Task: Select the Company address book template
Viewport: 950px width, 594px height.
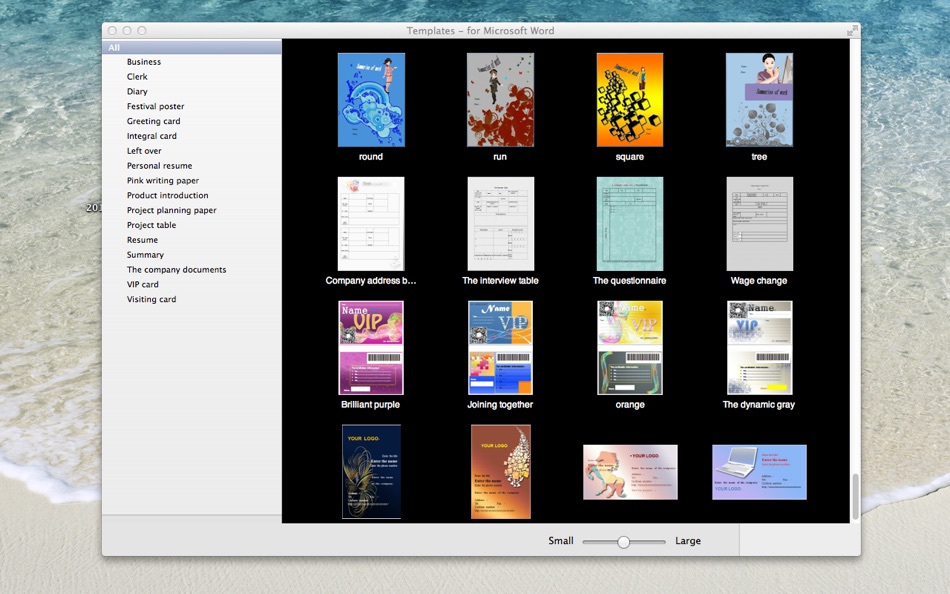Action: 371,224
